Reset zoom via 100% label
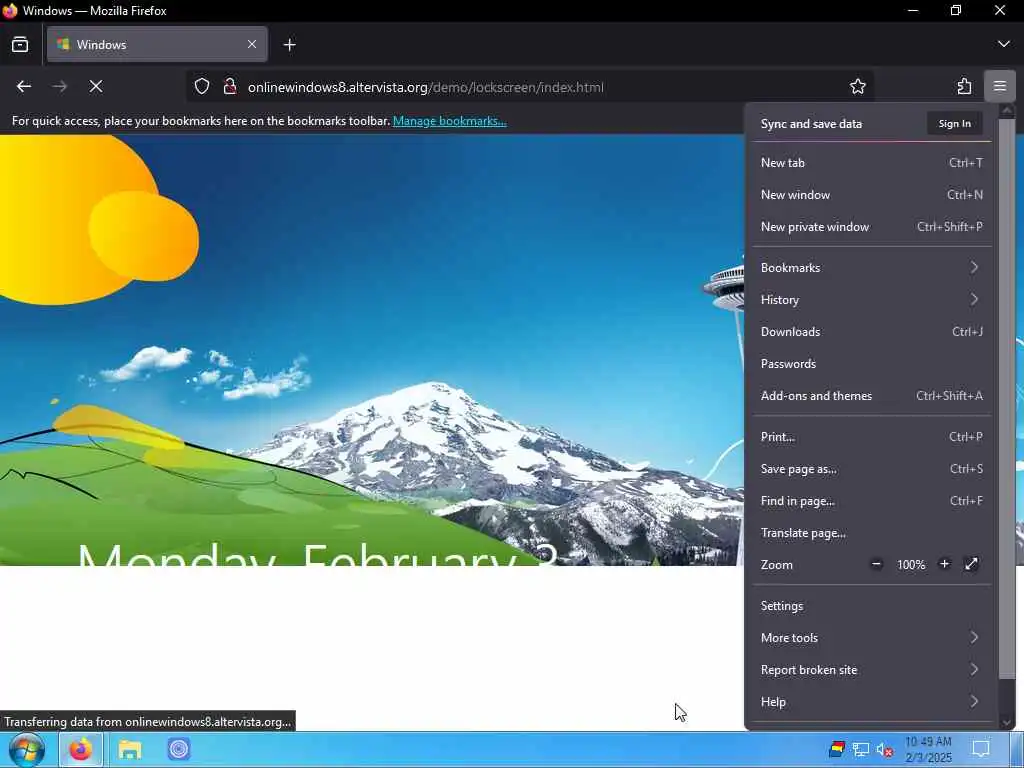Viewport: 1024px width, 768px height. click(x=911, y=565)
